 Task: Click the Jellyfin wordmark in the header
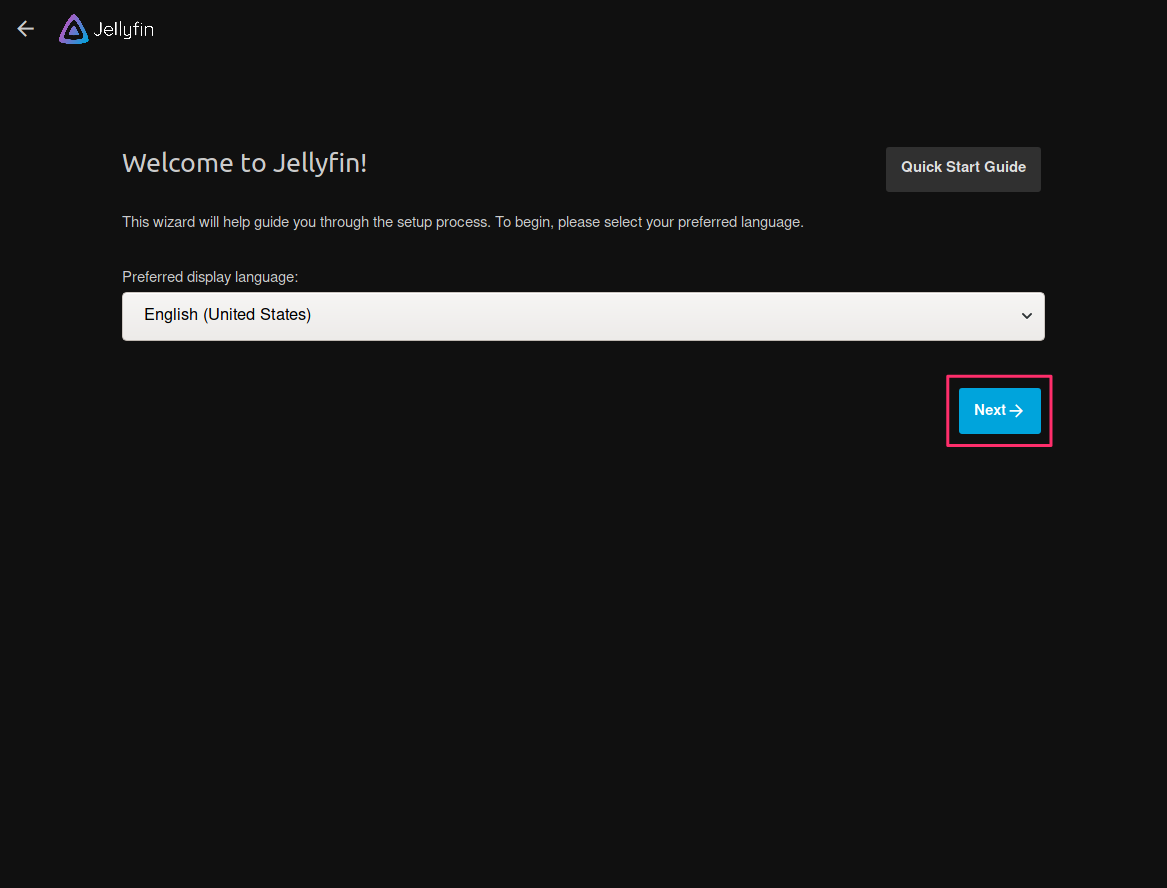(x=125, y=29)
